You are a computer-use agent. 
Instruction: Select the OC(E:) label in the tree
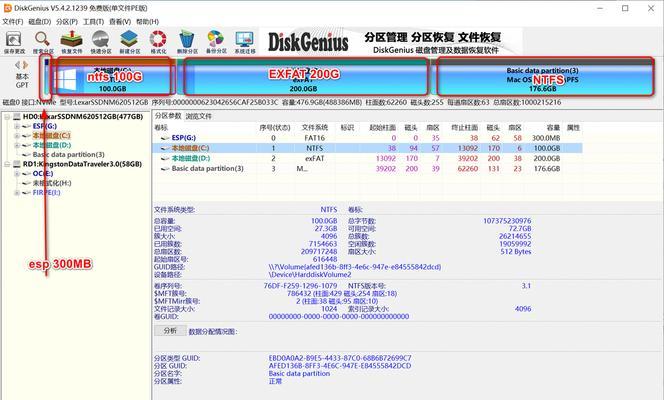pos(43,174)
